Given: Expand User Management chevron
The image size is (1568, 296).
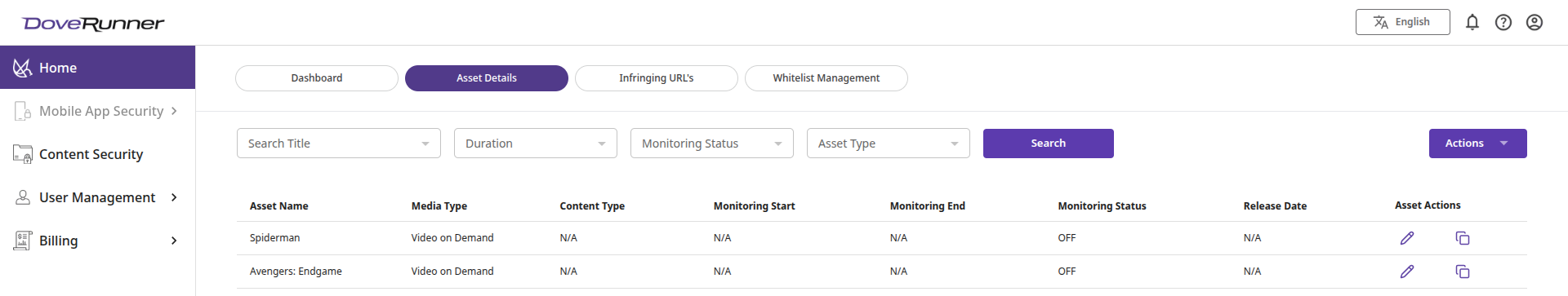Looking at the screenshot, I should [x=174, y=197].
